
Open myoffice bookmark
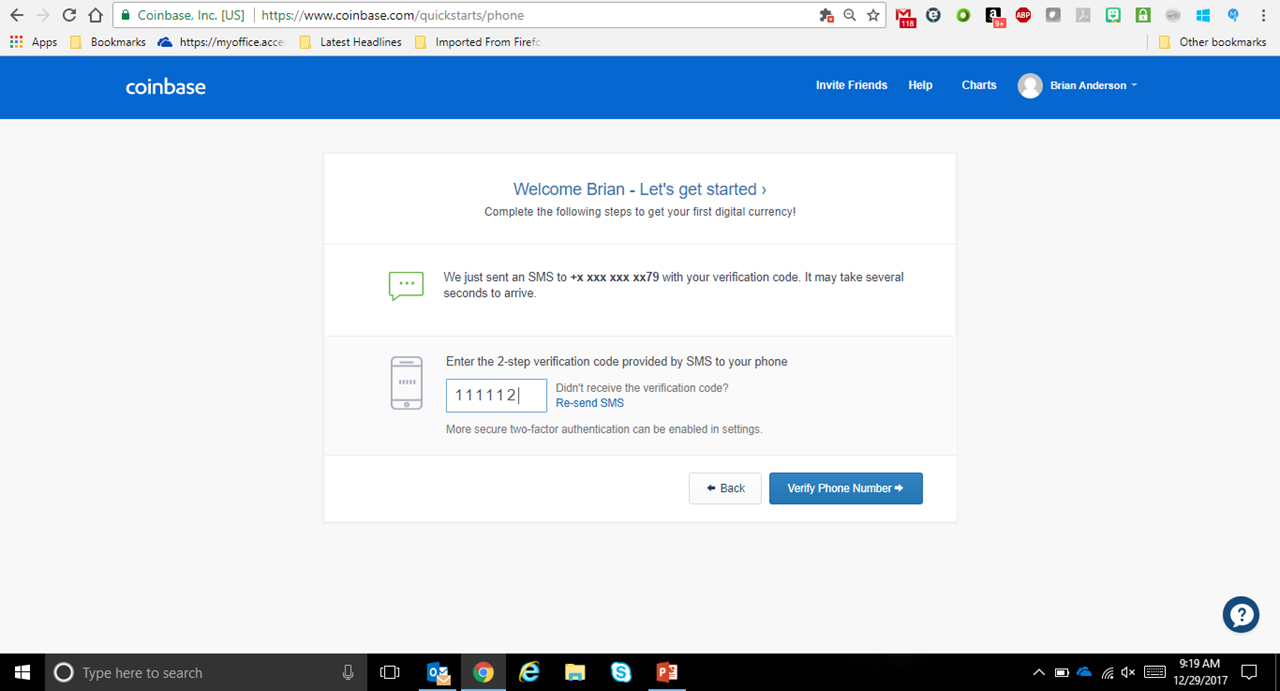coord(222,42)
